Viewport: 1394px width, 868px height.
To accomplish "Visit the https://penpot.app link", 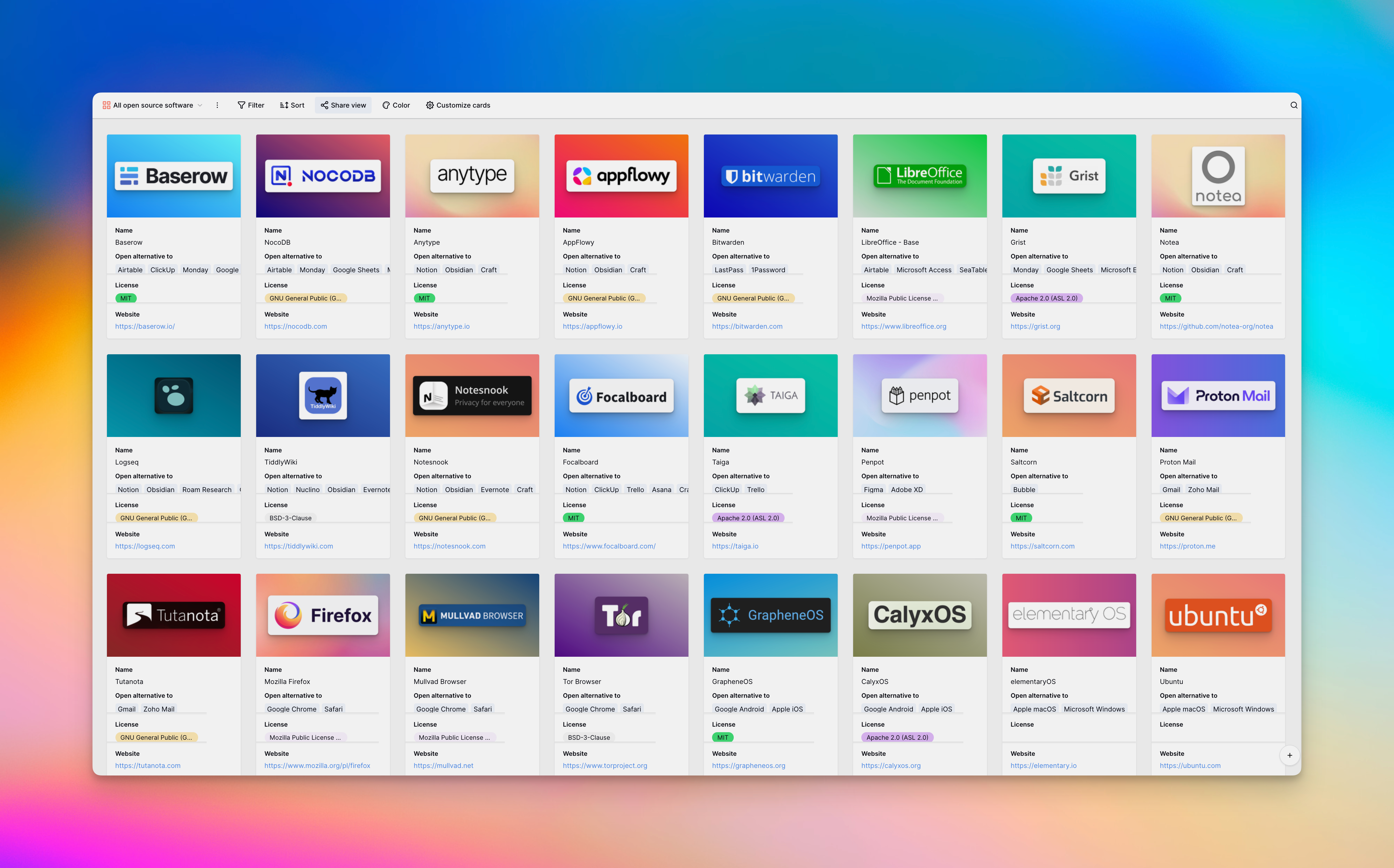I will [891, 546].
